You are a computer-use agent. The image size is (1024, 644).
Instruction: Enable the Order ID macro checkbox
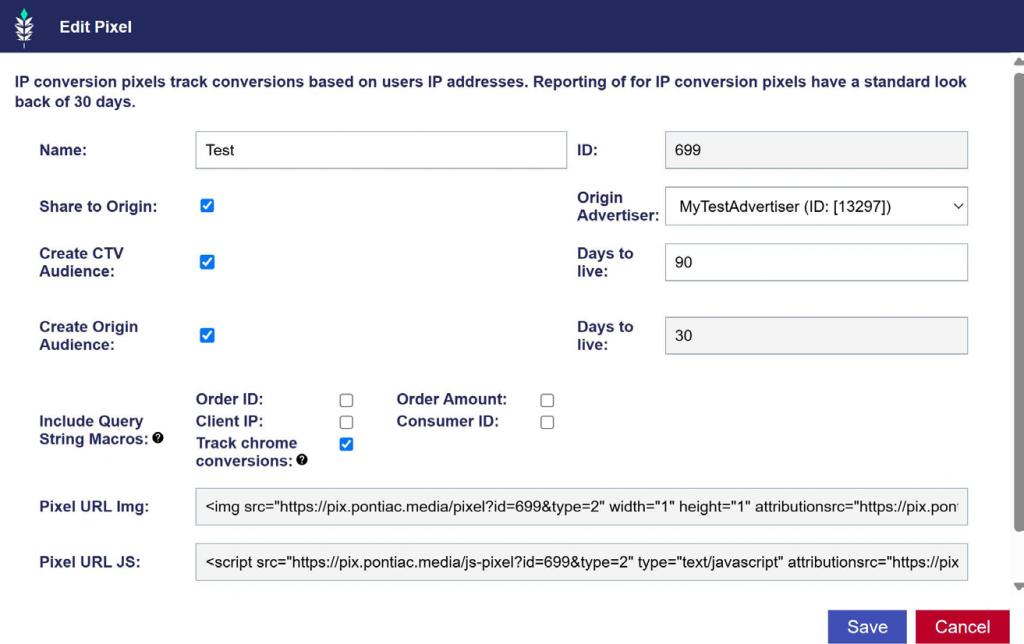click(346, 400)
